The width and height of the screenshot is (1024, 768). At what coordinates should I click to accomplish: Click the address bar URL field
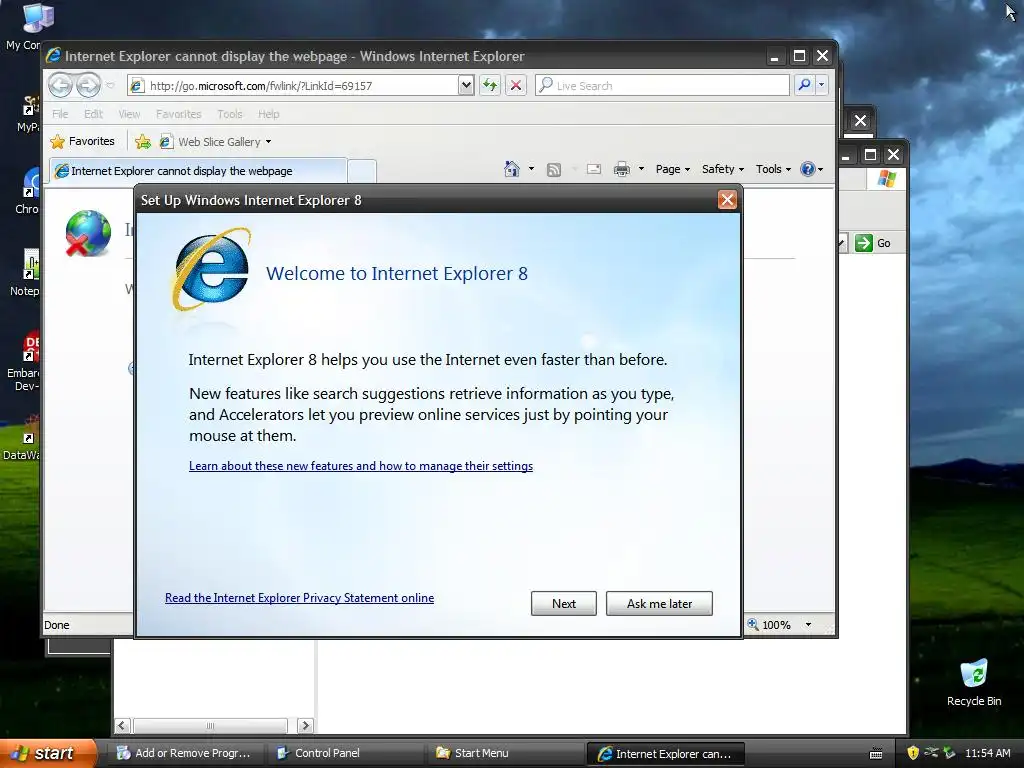(x=293, y=86)
